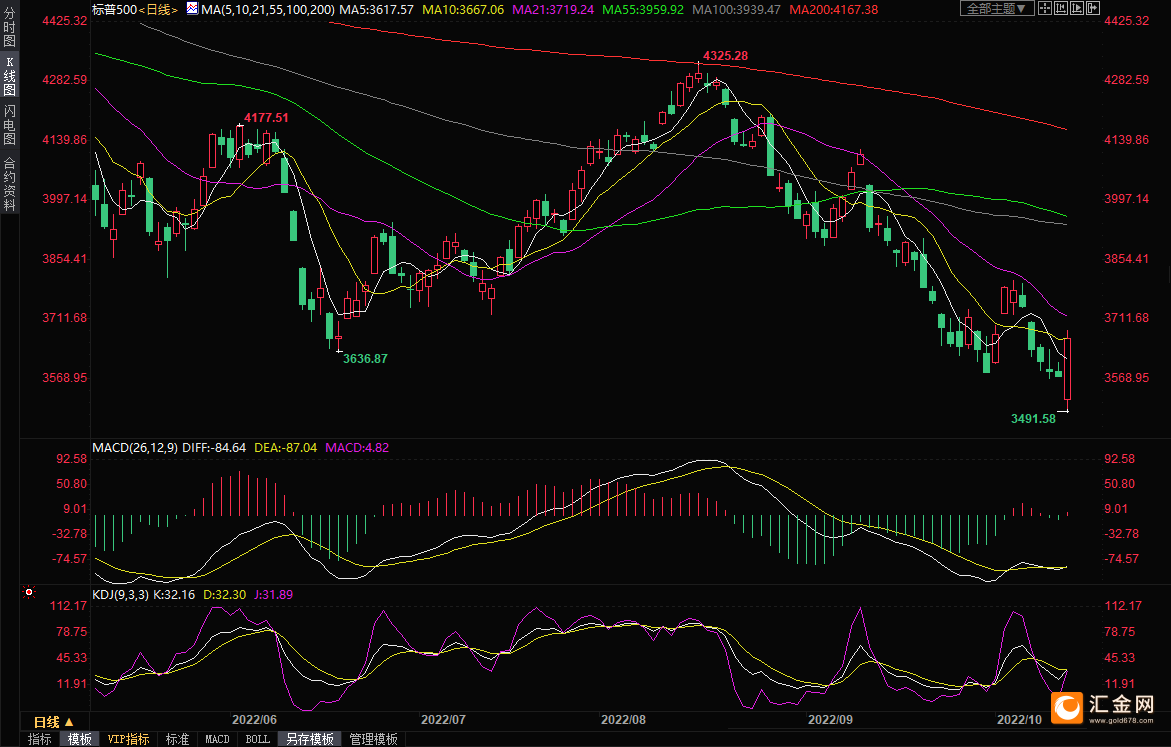The height and width of the screenshot is (747, 1171).
Task: Click KDJ(9,3,3) indicator label
Action: coord(120,595)
